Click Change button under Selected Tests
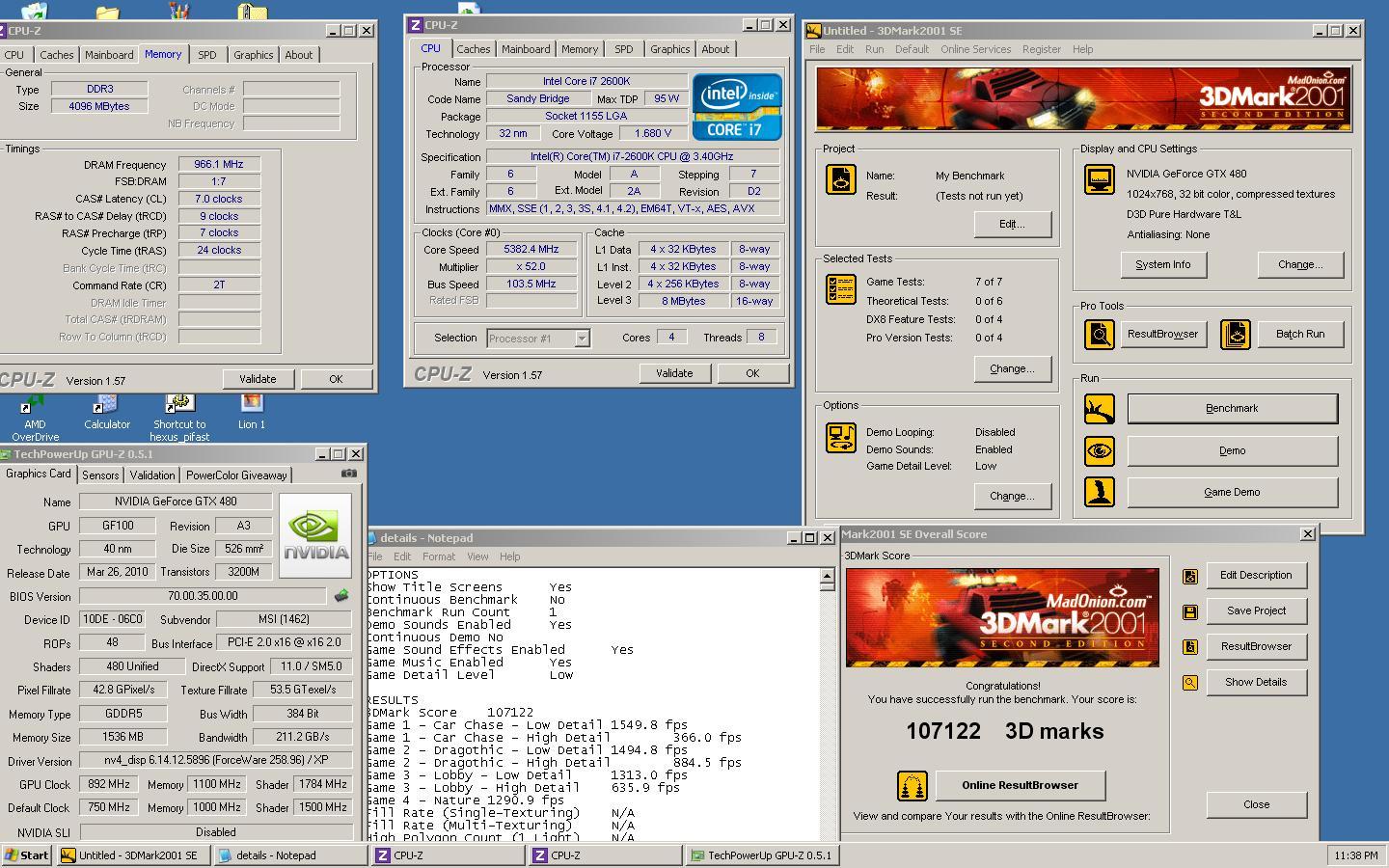 coord(1012,369)
